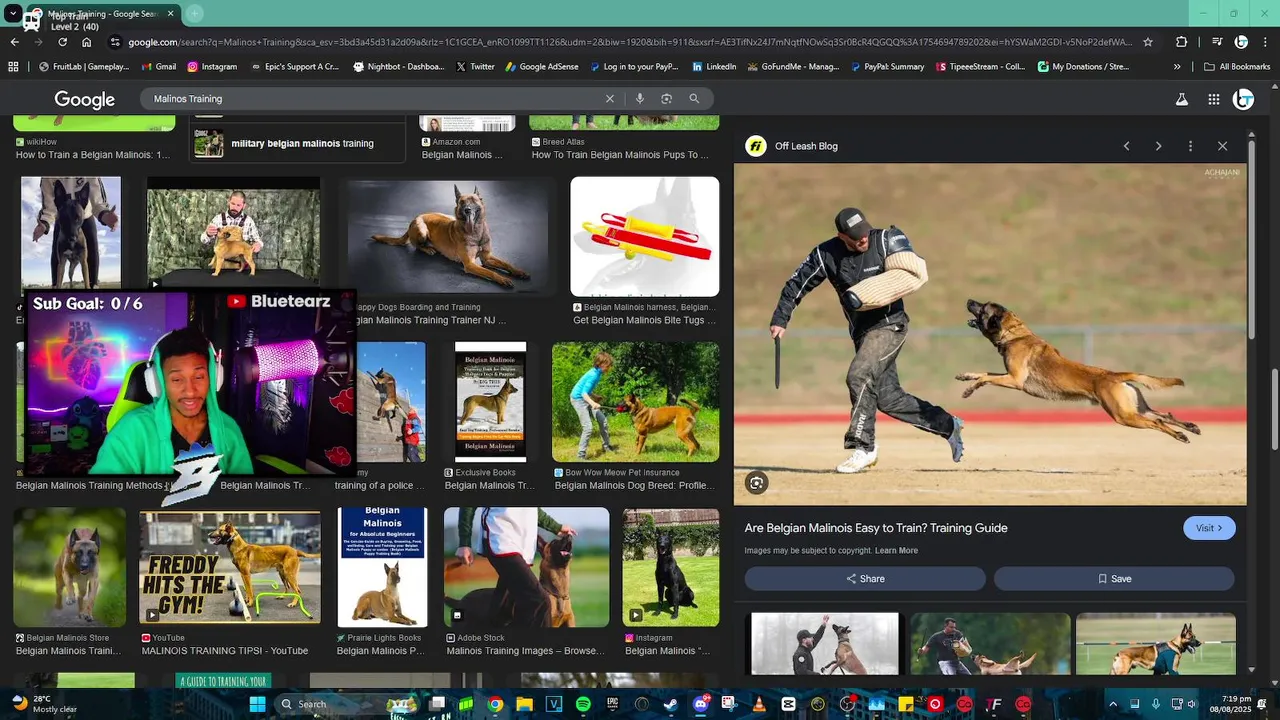This screenshot has width=1280, height=720.
Task: Open the Exclusive Books Belgian Malinois thumbnail
Action: (490, 402)
